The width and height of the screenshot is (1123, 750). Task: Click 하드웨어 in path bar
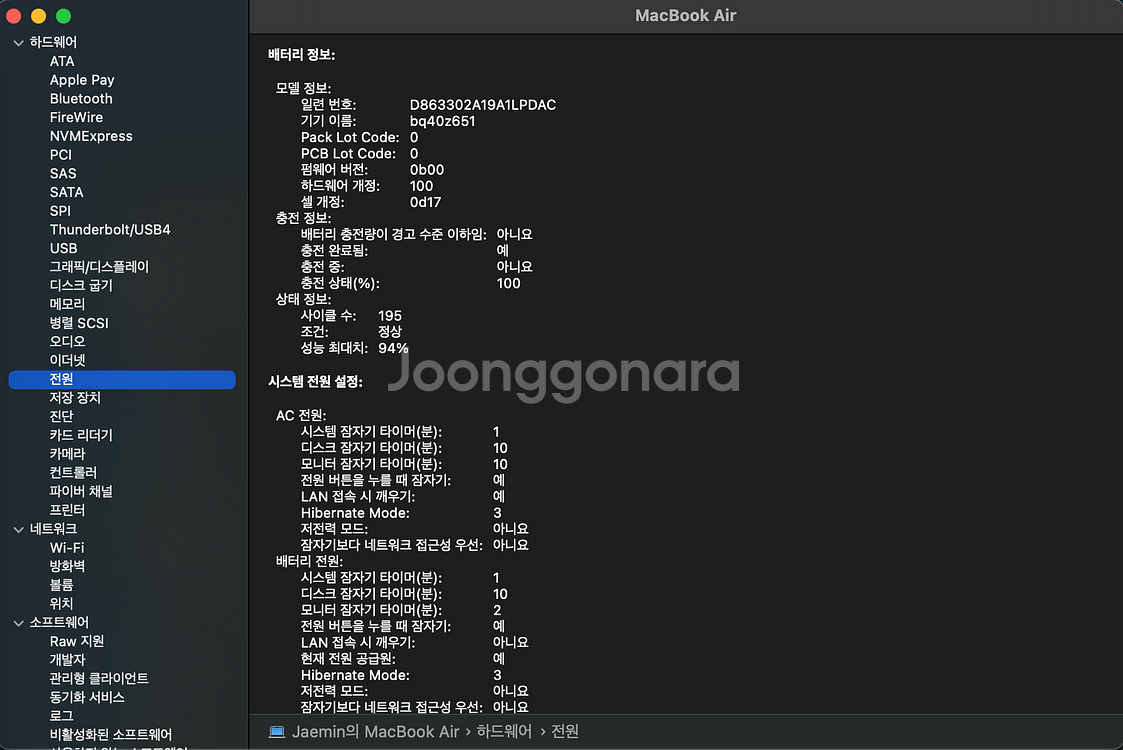504,731
